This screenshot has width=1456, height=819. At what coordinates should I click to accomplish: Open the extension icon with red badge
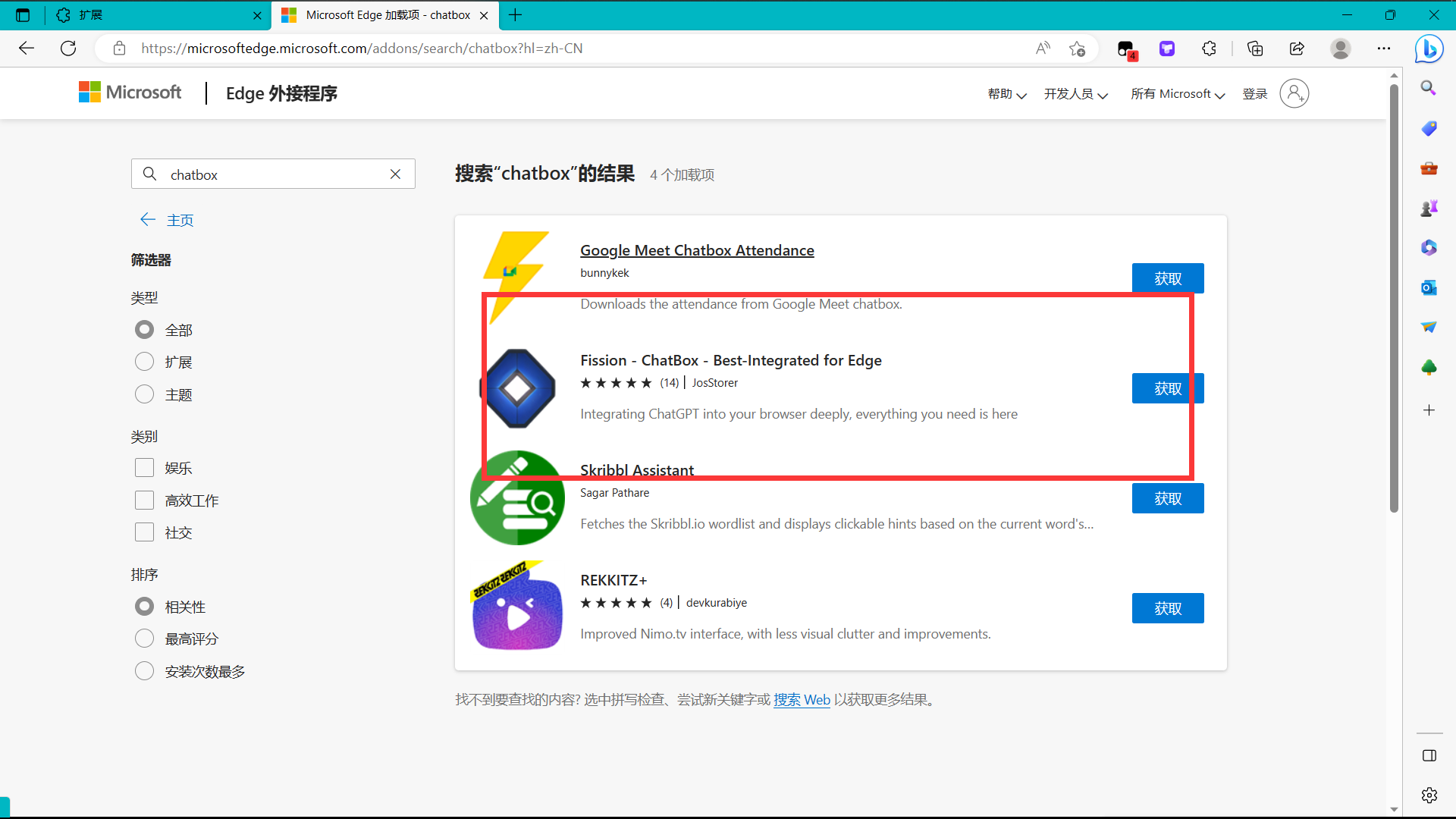tap(1127, 49)
